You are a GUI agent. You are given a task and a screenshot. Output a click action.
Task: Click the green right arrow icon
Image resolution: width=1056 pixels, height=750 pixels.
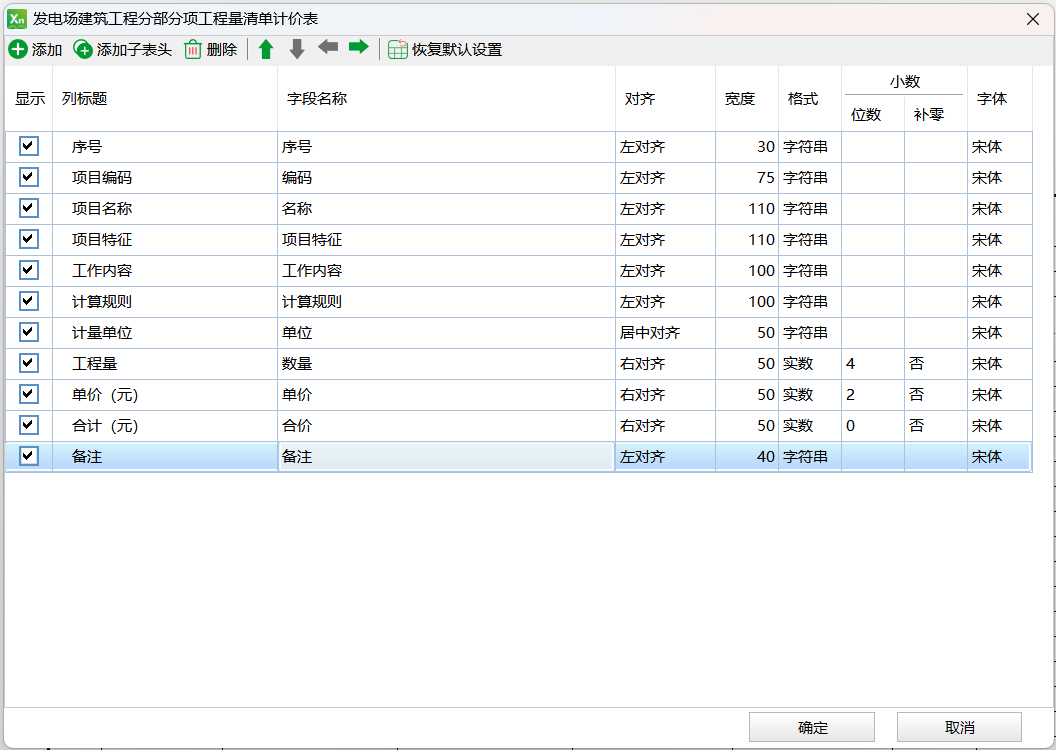click(x=359, y=47)
